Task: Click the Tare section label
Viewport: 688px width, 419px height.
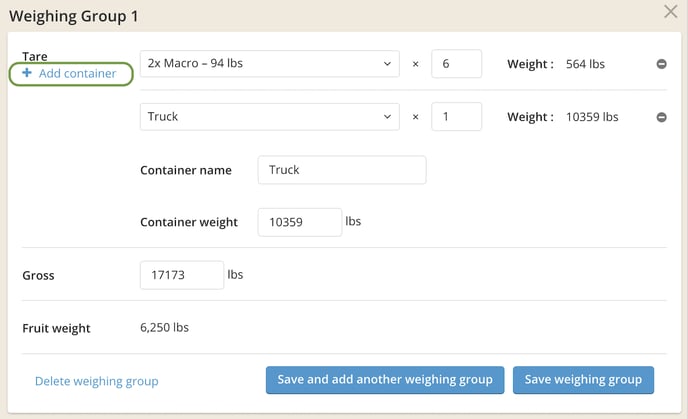Action: [x=35, y=57]
